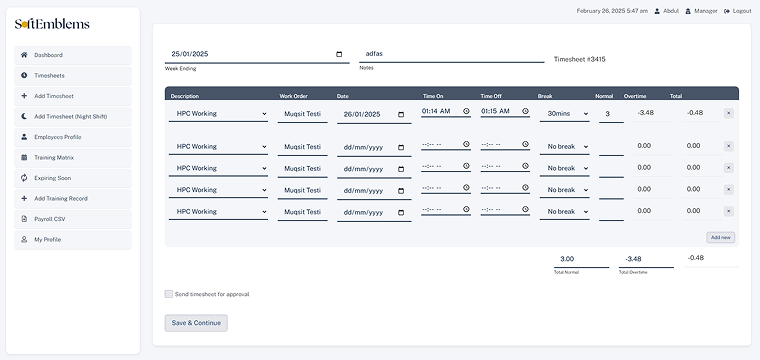Remove the second timesheet row
The image size is (760, 360).
(729, 146)
